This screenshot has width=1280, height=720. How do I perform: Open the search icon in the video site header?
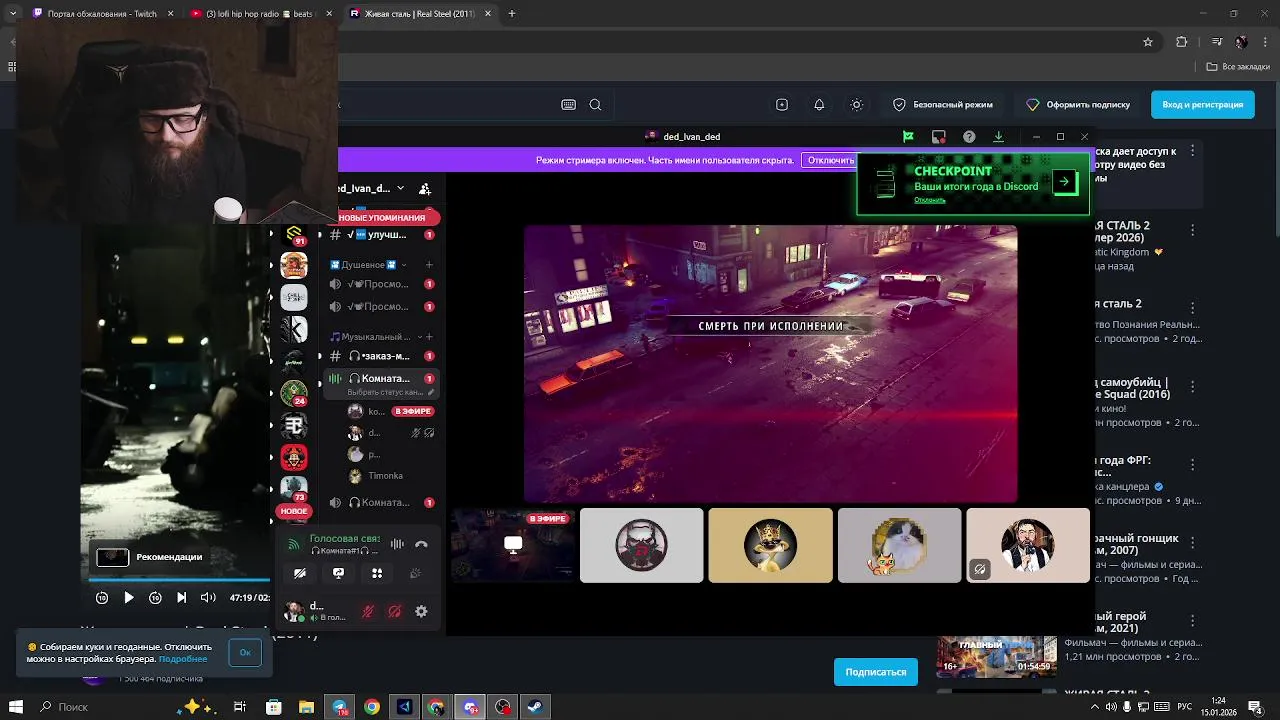pyautogui.click(x=595, y=105)
